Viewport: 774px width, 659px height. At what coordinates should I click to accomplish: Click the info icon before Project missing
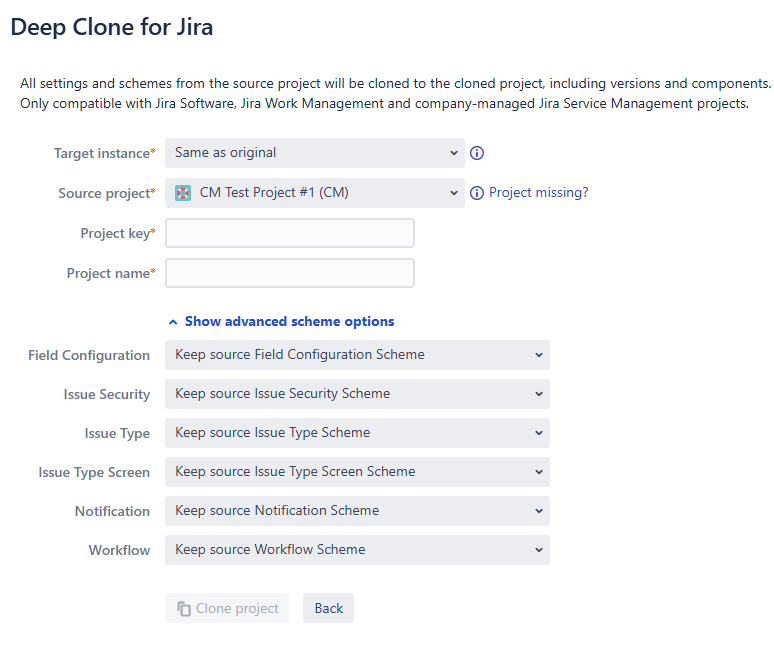tap(476, 193)
